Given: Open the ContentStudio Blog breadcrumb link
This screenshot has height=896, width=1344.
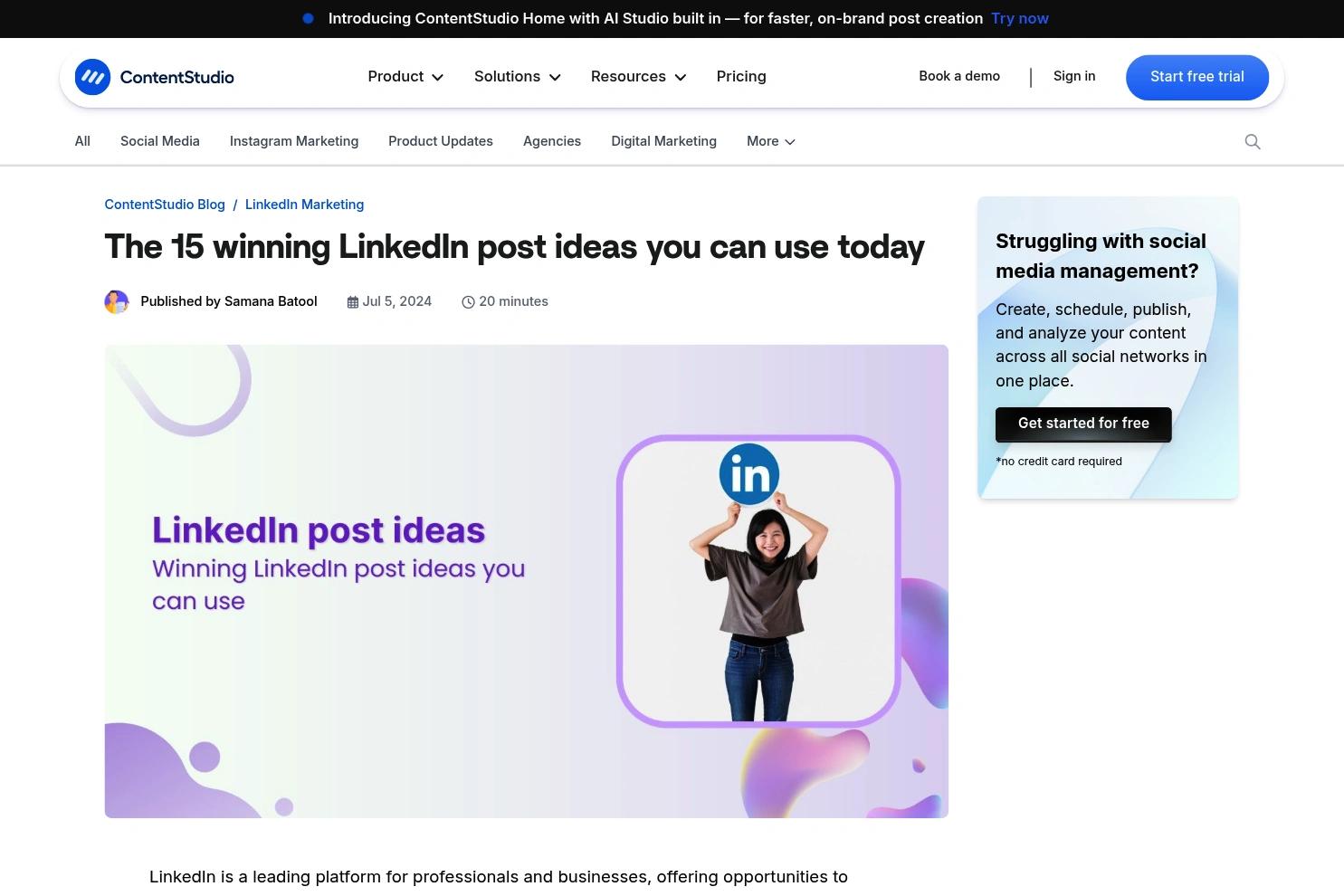Looking at the screenshot, I should point(165,205).
